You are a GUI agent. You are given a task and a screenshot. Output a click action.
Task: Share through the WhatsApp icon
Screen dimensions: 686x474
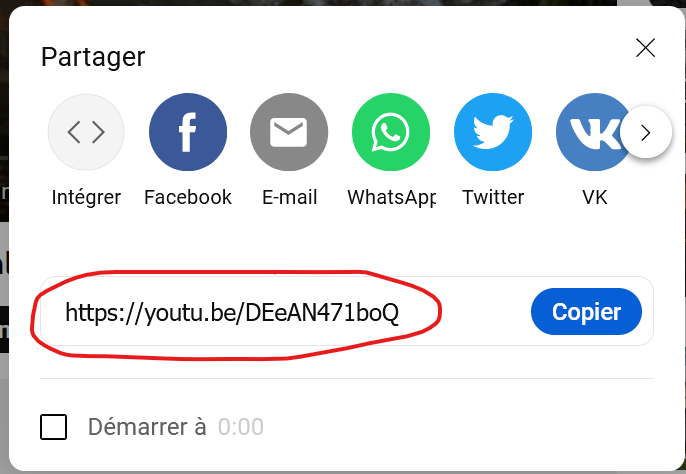[x=391, y=132]
